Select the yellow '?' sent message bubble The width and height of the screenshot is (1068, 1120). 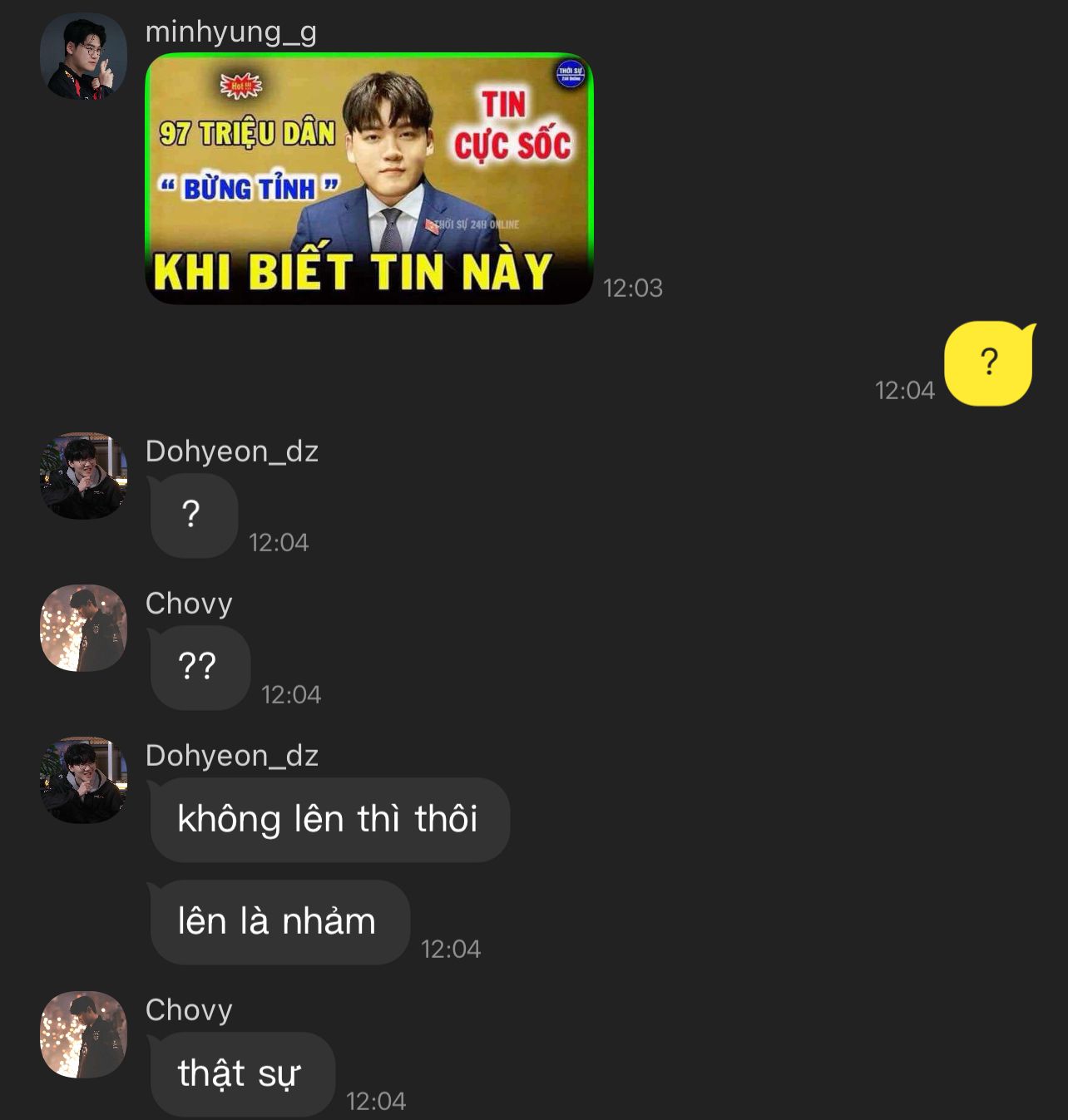coord(990,363)
